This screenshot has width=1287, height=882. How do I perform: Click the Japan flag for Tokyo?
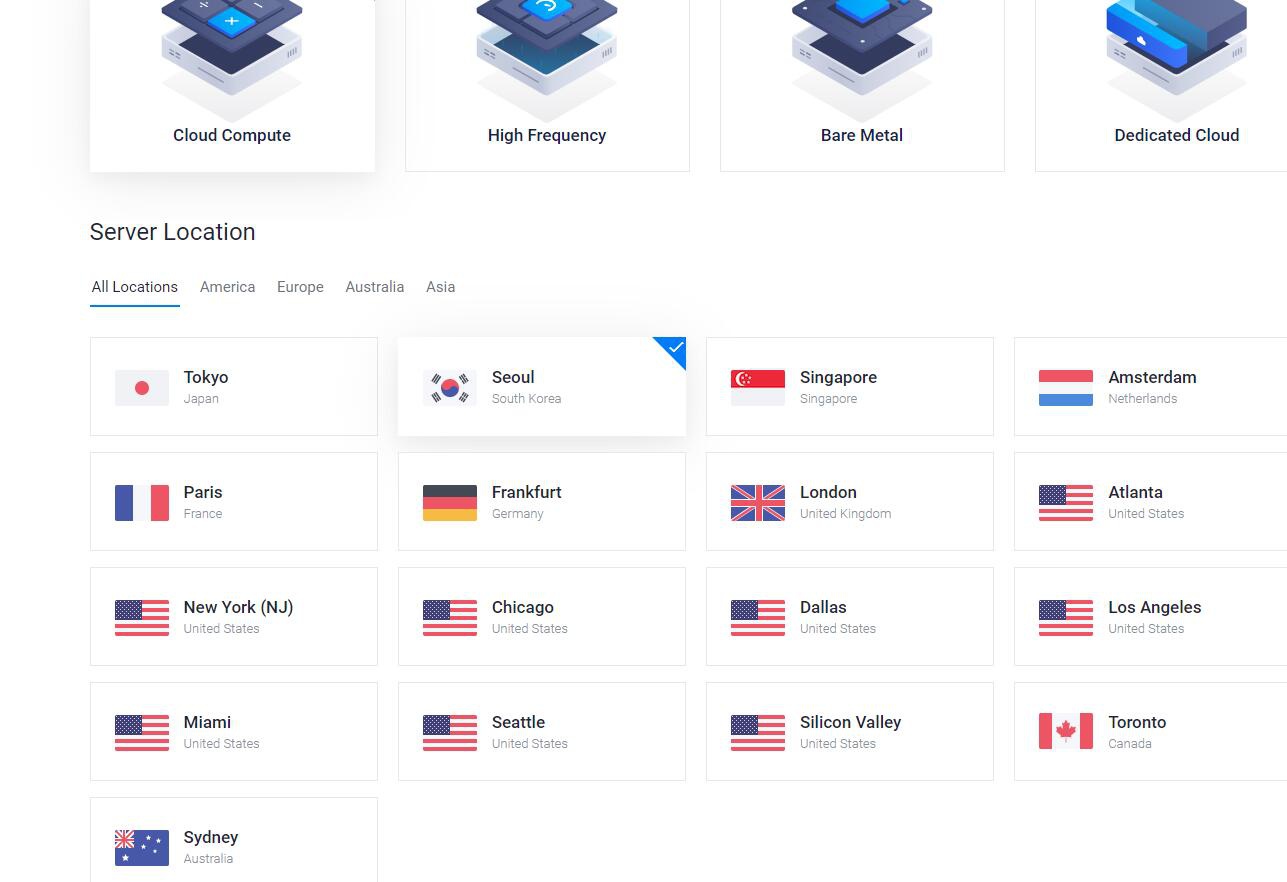142,388
